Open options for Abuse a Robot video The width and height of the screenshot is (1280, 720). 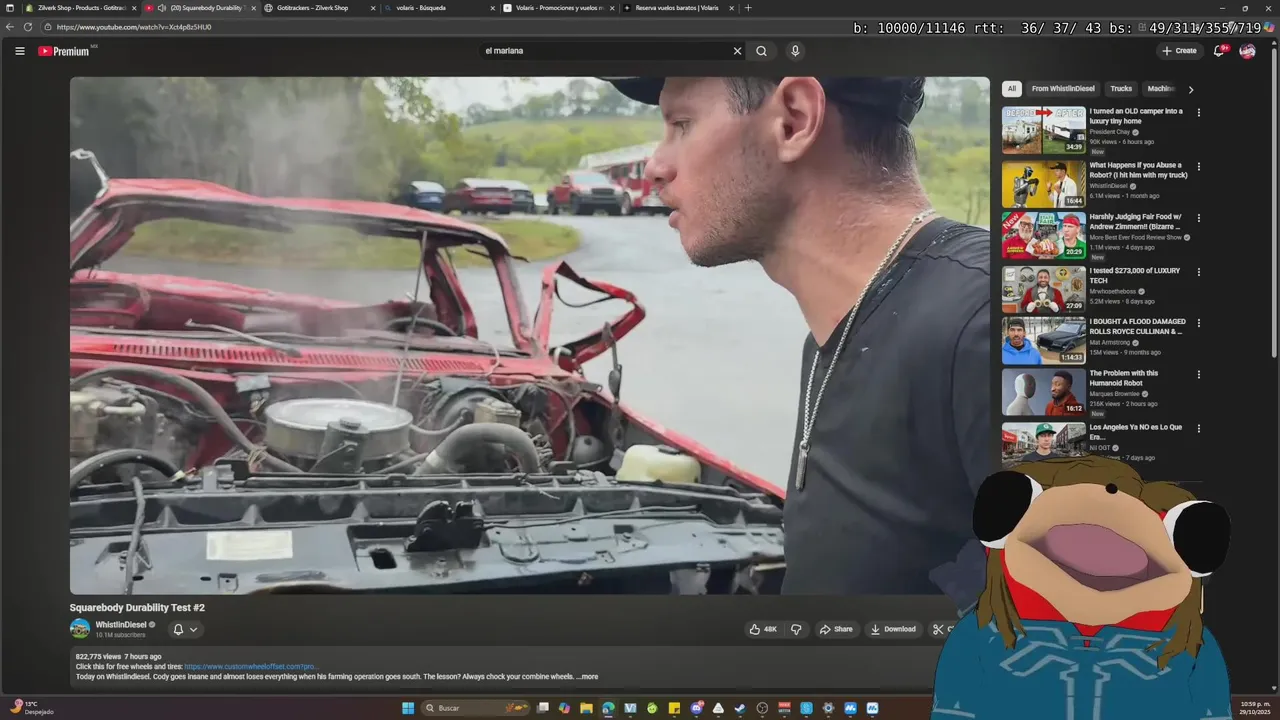(1199, 167)
